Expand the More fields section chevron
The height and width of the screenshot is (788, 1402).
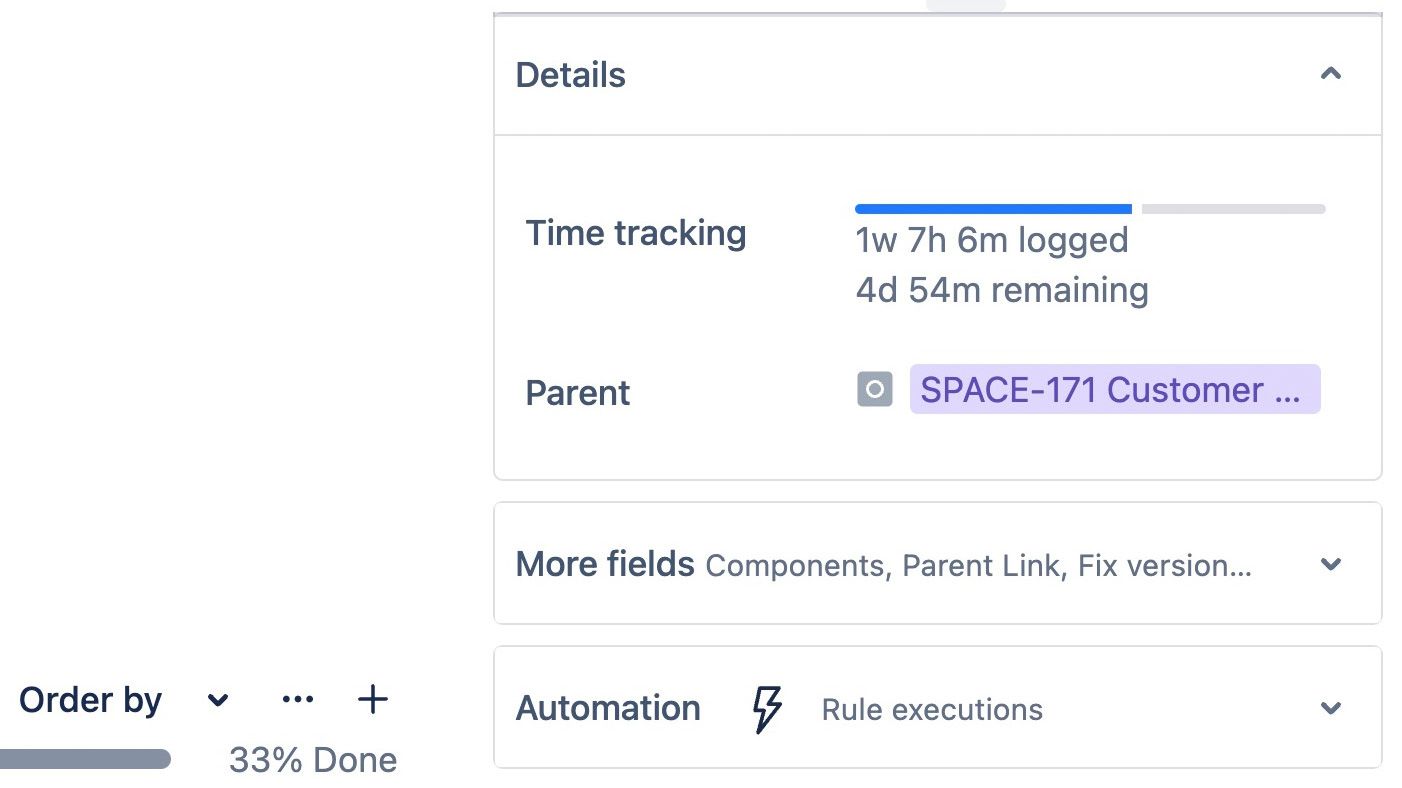click(1330, 564)
